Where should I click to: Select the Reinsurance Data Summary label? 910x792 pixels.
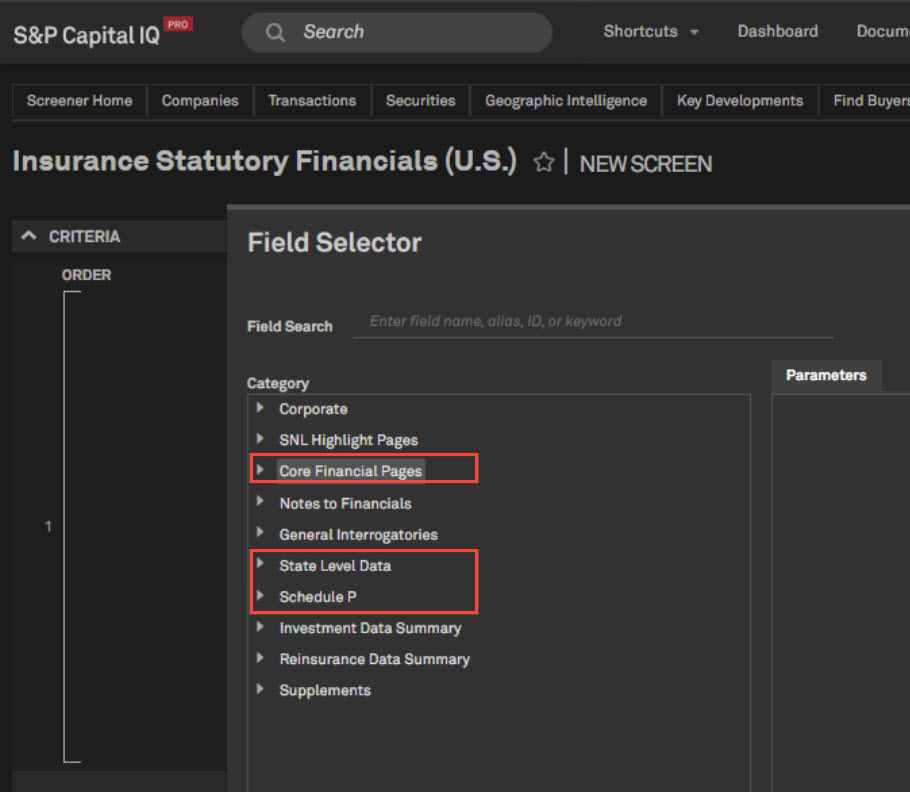(374, 660)
